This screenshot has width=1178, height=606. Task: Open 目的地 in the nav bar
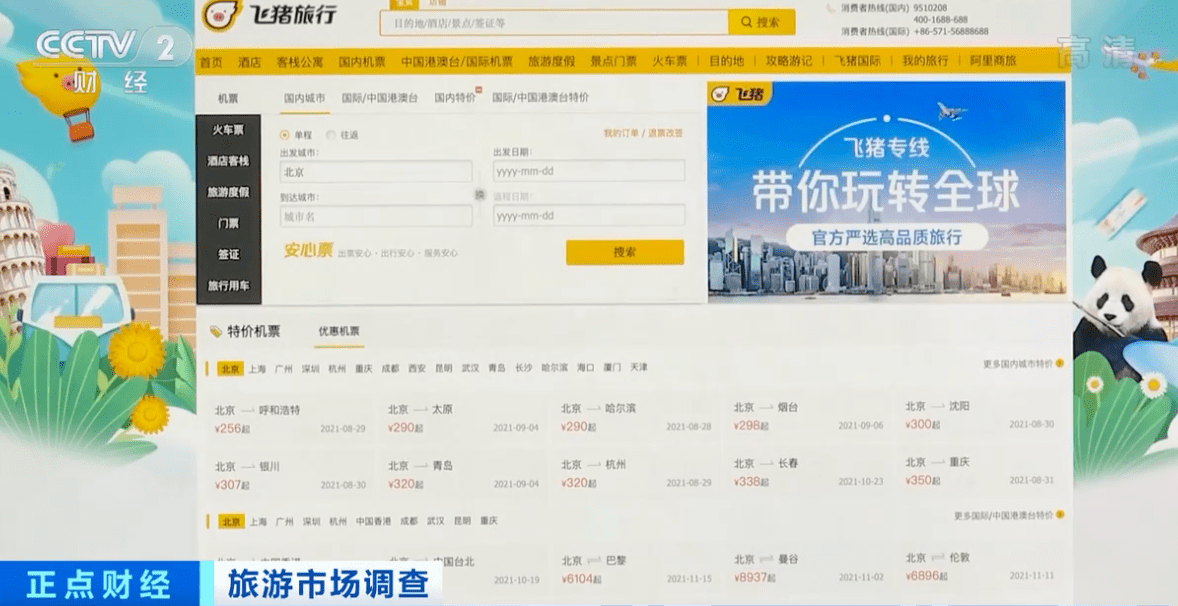coord(726,62)
